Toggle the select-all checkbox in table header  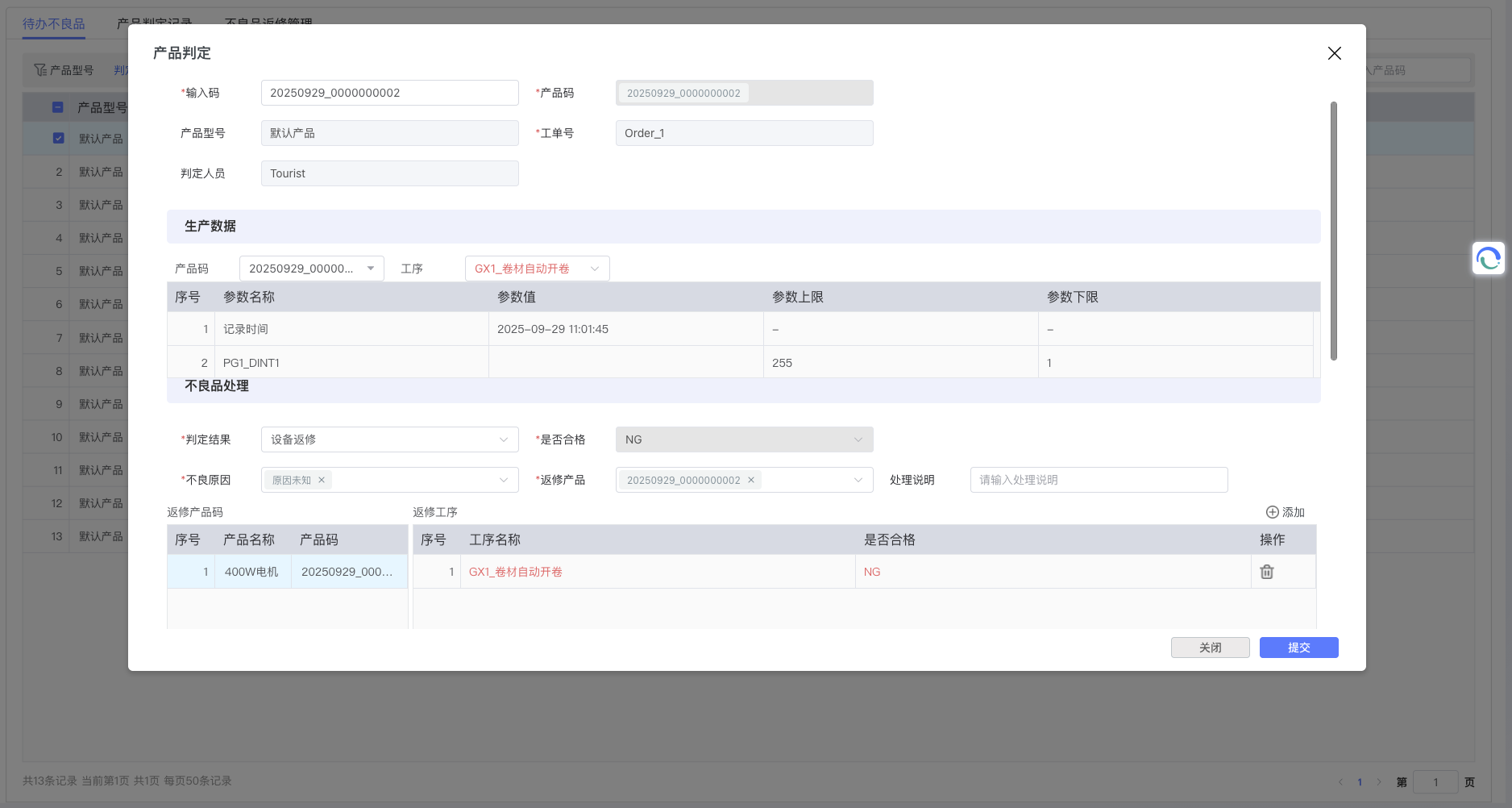coord(58,107)
